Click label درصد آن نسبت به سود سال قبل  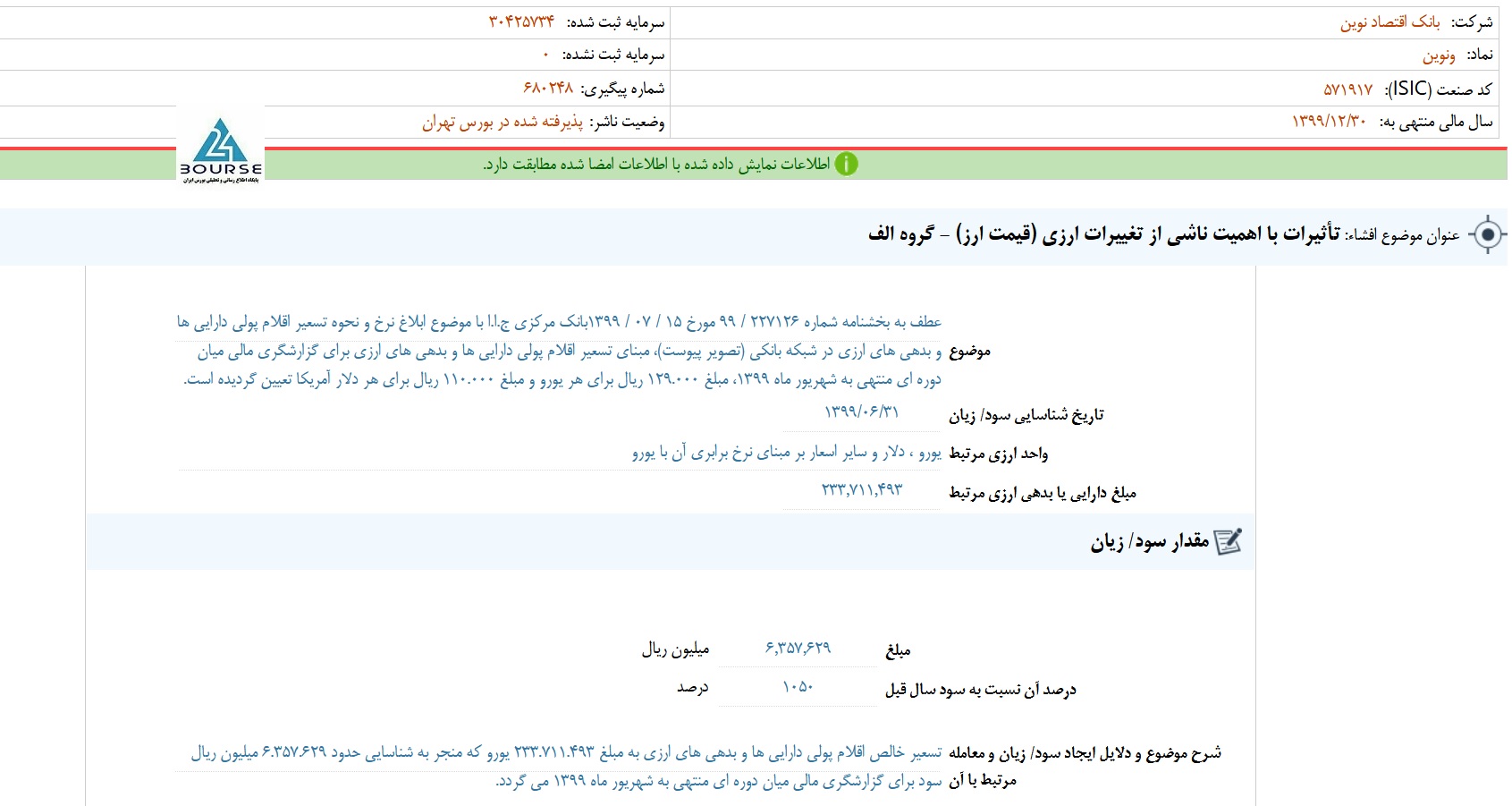981,690
